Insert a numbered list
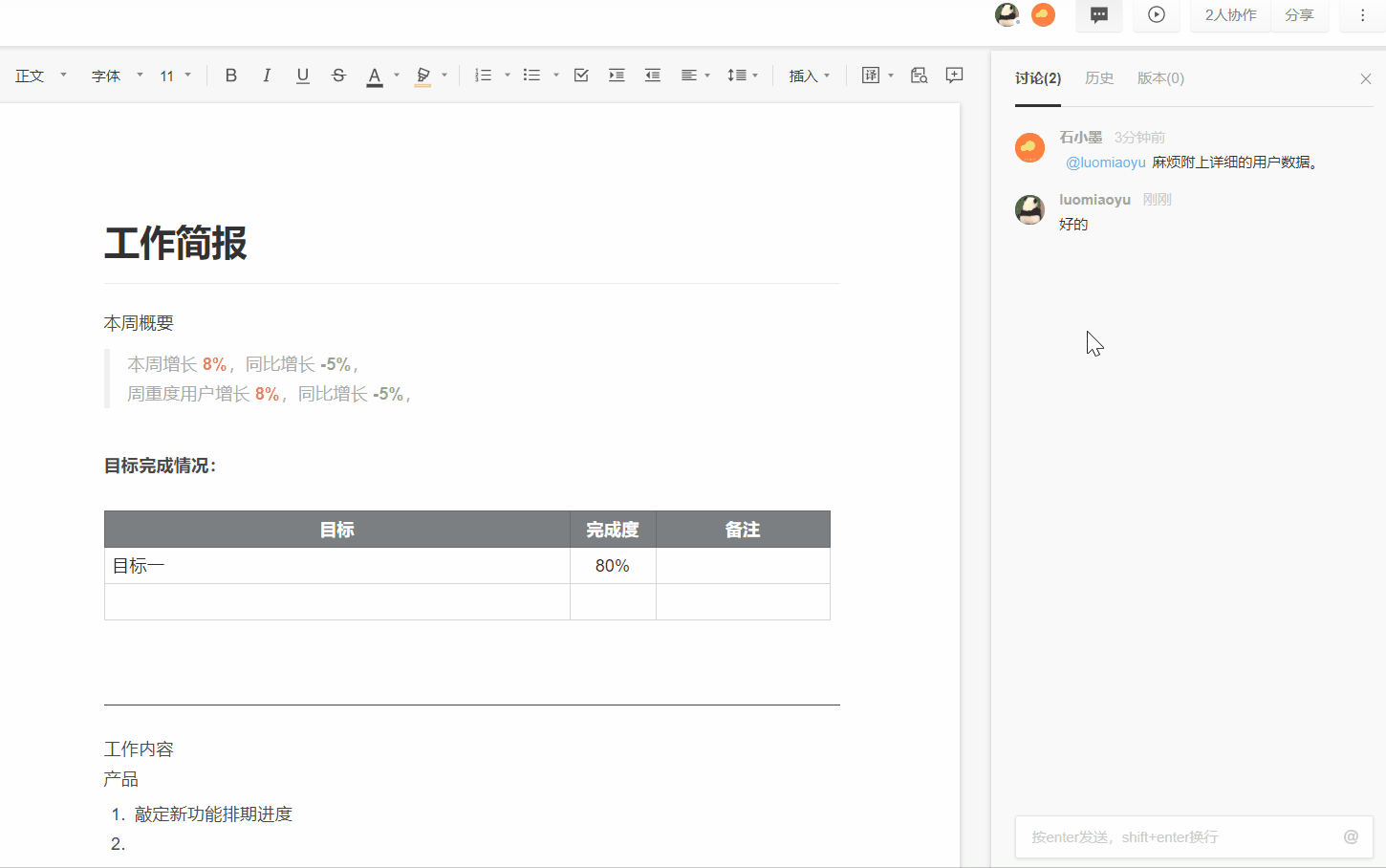1386x868 pixels. (484, 76)
